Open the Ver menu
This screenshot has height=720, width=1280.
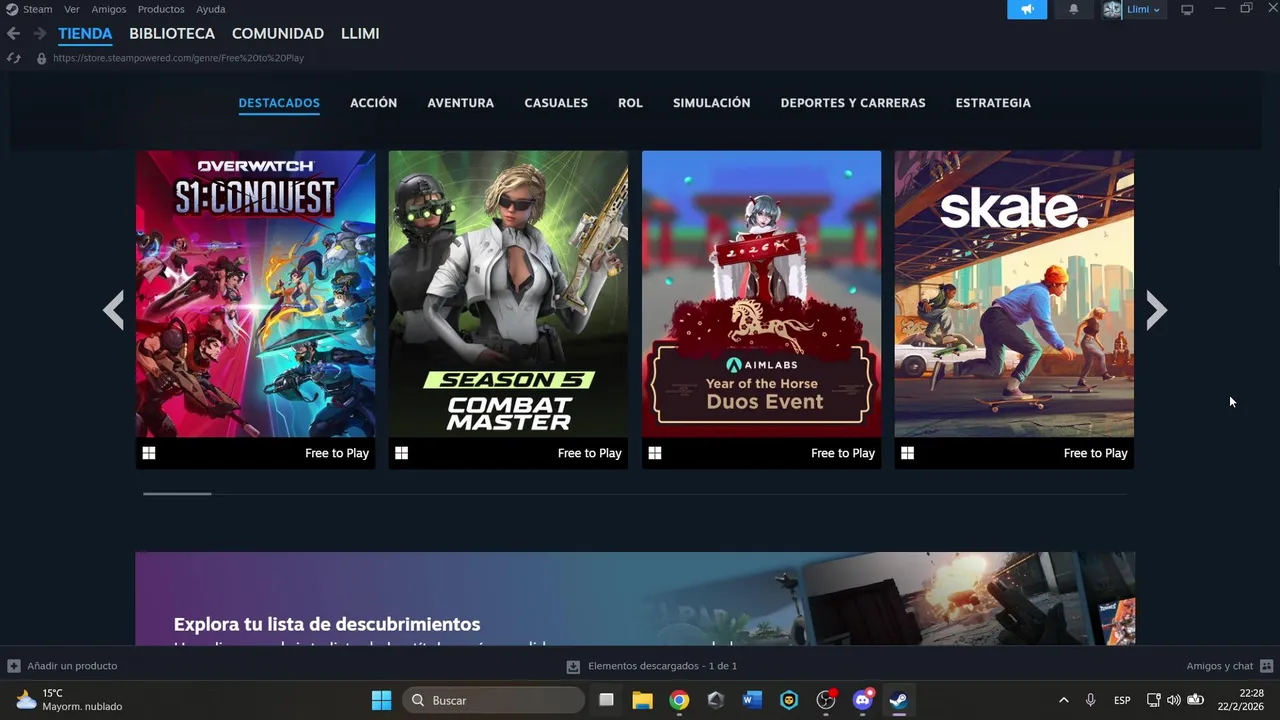tap(72, 9)
